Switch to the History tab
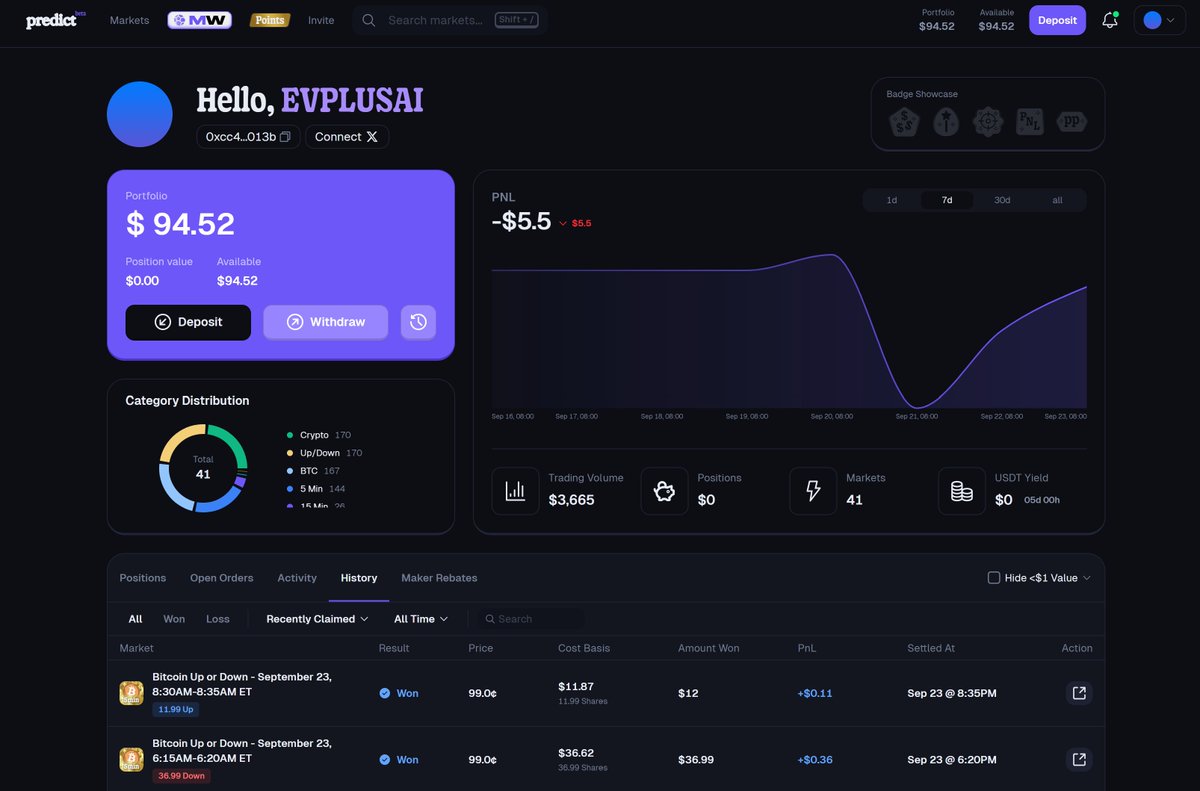The image size is (1200, 791). pos(359,578)
